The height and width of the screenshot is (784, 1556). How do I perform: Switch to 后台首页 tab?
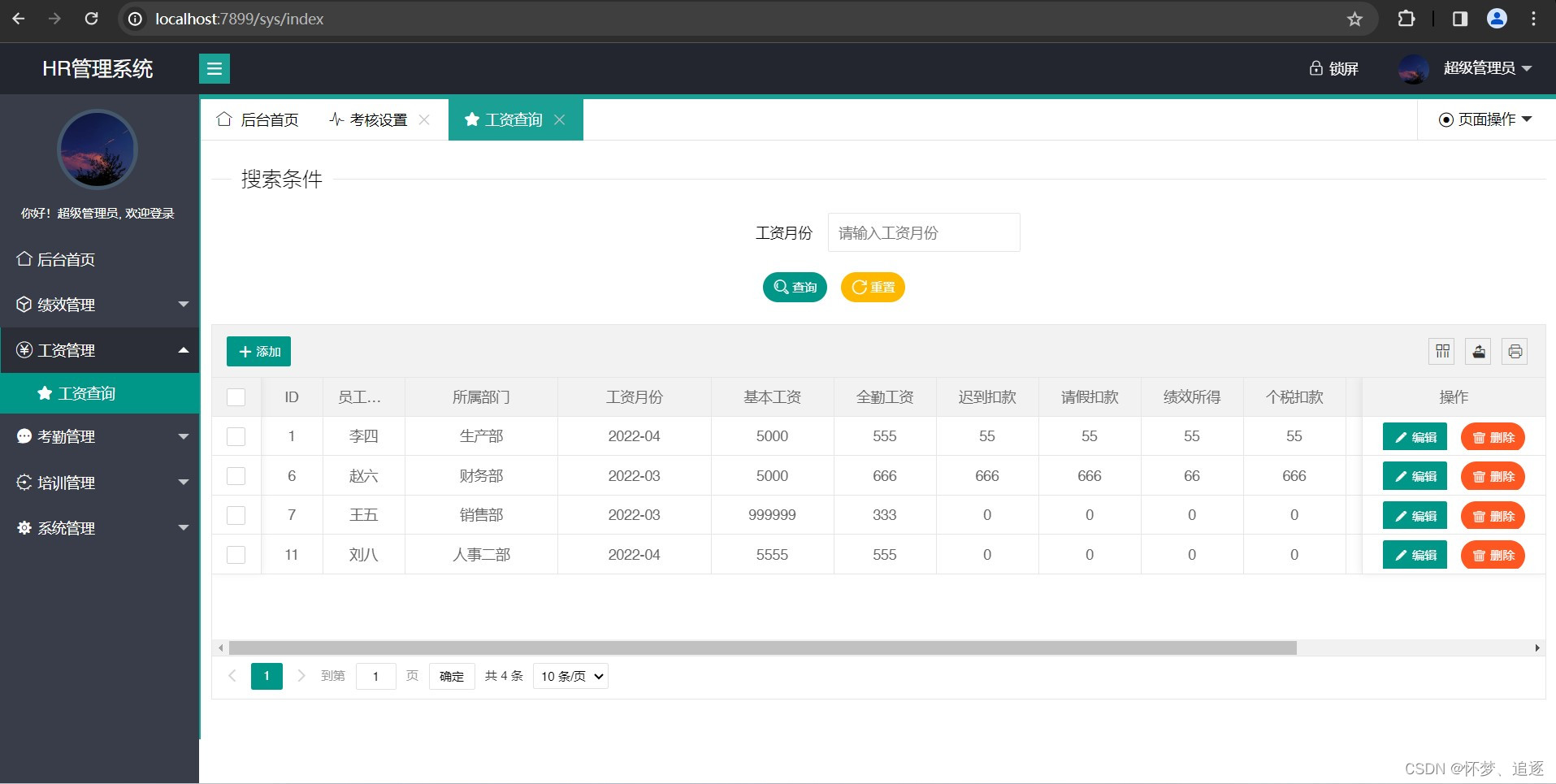[x=258, y=119]
